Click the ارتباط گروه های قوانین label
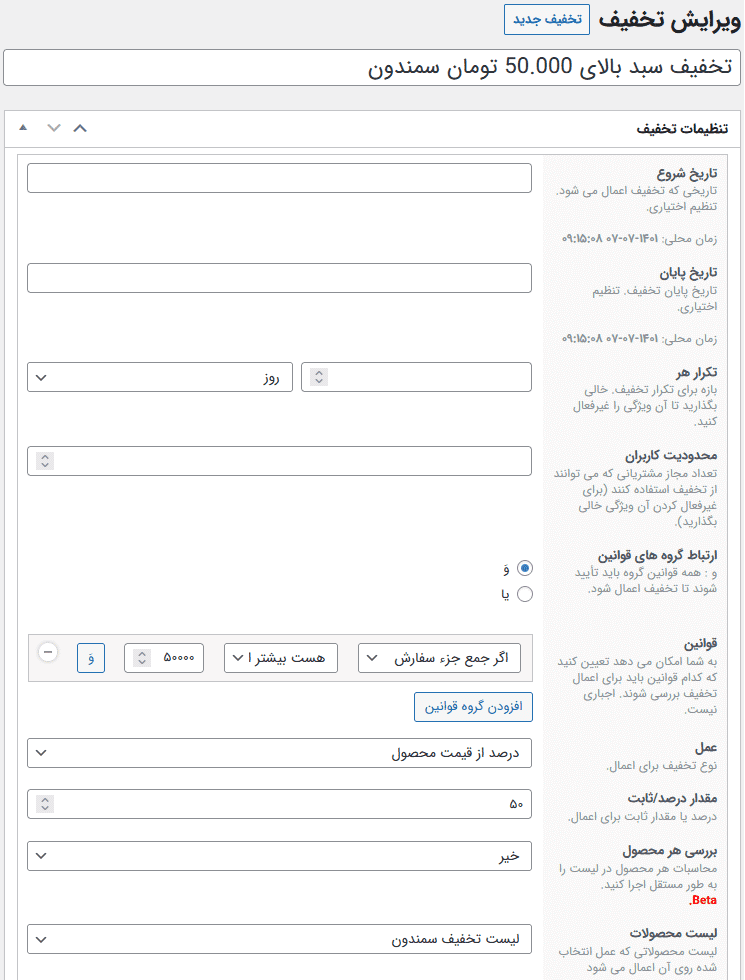Screen dimensions: 745x980 [658, 556]
